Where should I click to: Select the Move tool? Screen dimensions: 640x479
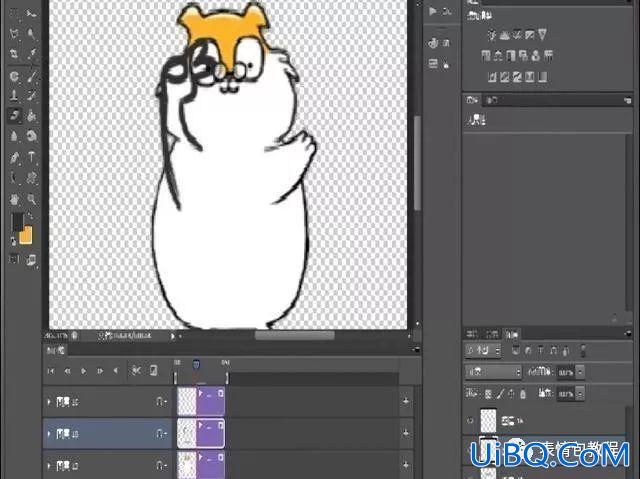coord(31,13)
